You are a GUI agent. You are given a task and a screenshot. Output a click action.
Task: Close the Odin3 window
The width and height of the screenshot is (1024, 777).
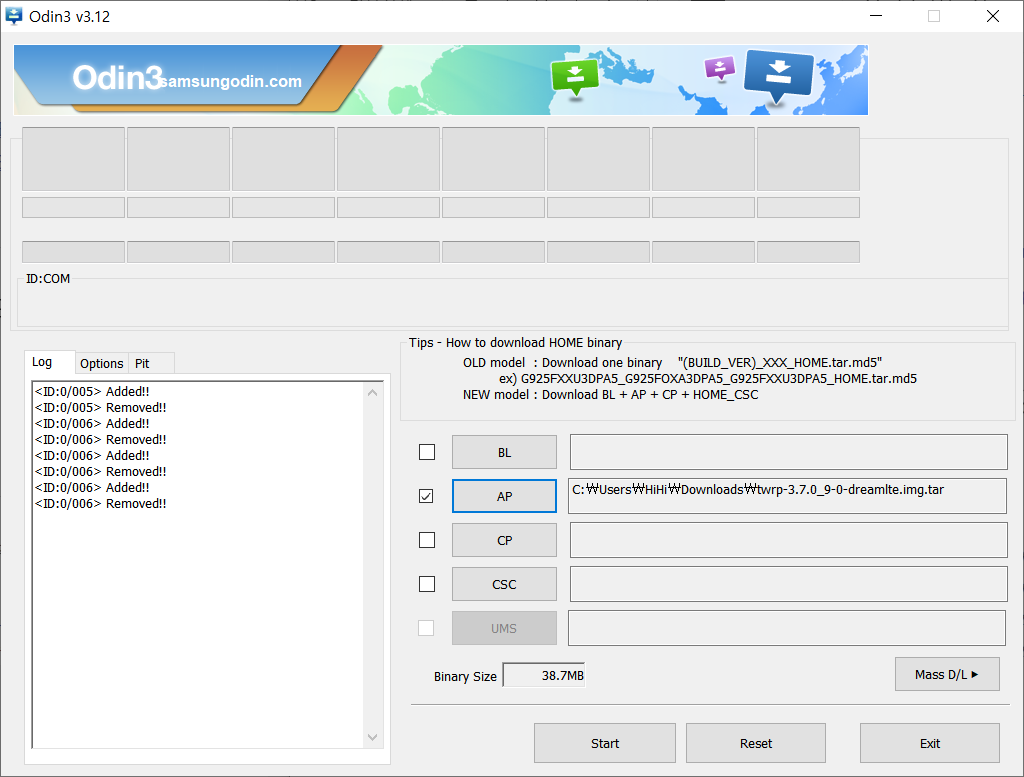(x=993, y=16)
